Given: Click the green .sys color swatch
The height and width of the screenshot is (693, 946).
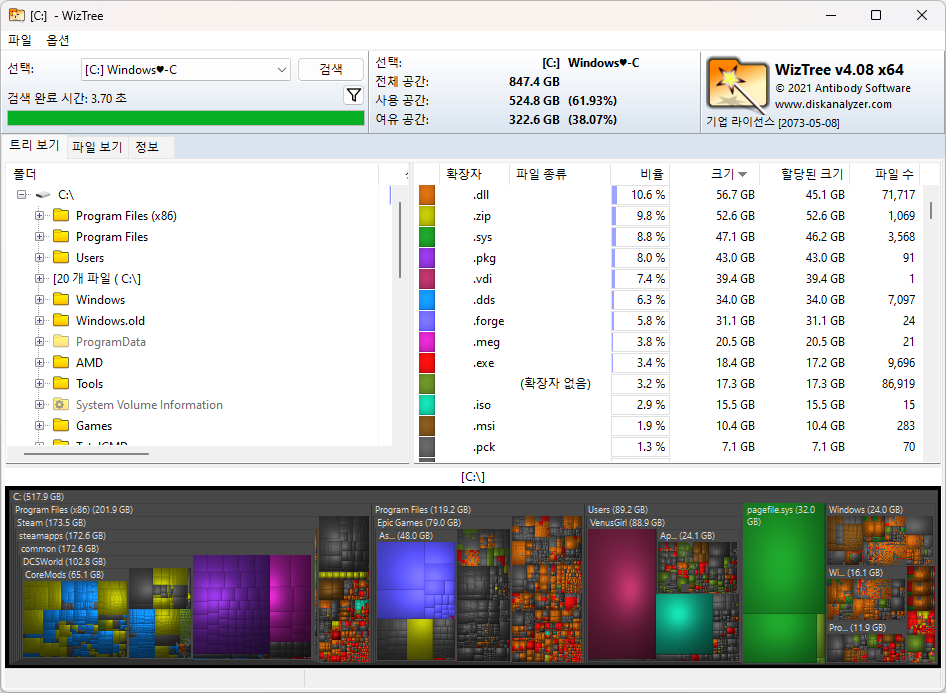Looking at the screenshot, I should [x=427, y=237].
